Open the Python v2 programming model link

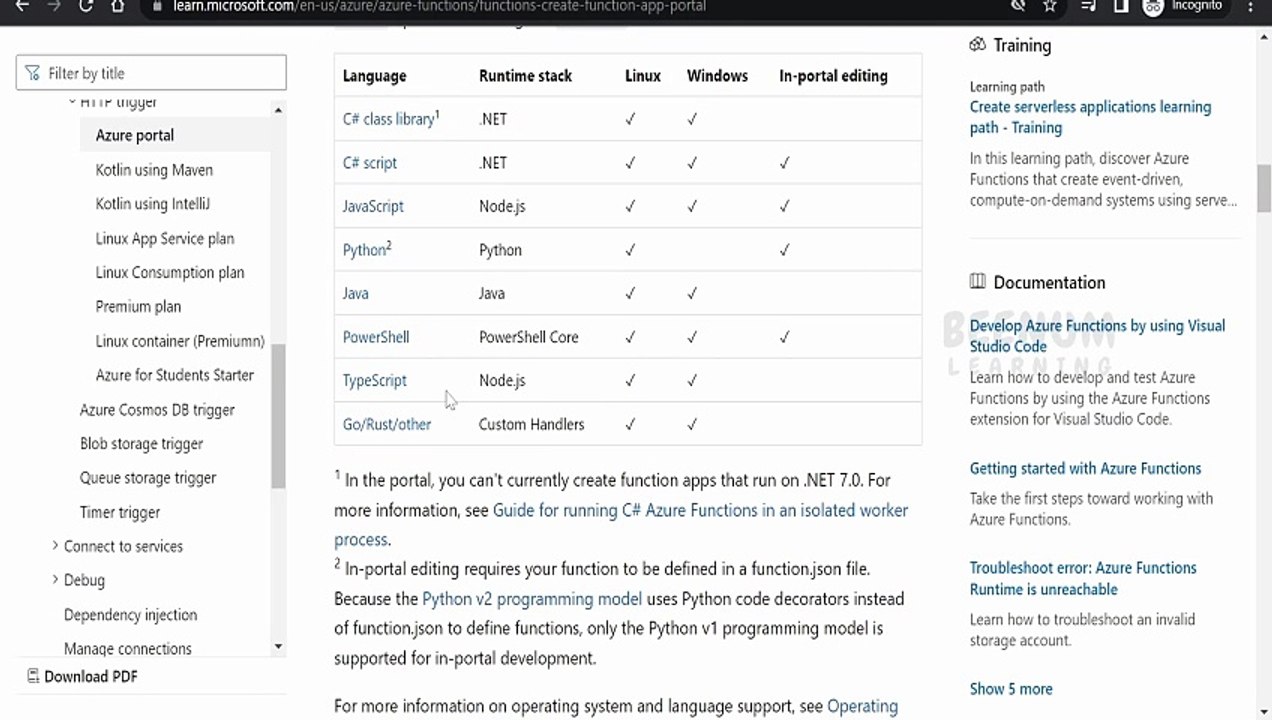pos(532,599)
